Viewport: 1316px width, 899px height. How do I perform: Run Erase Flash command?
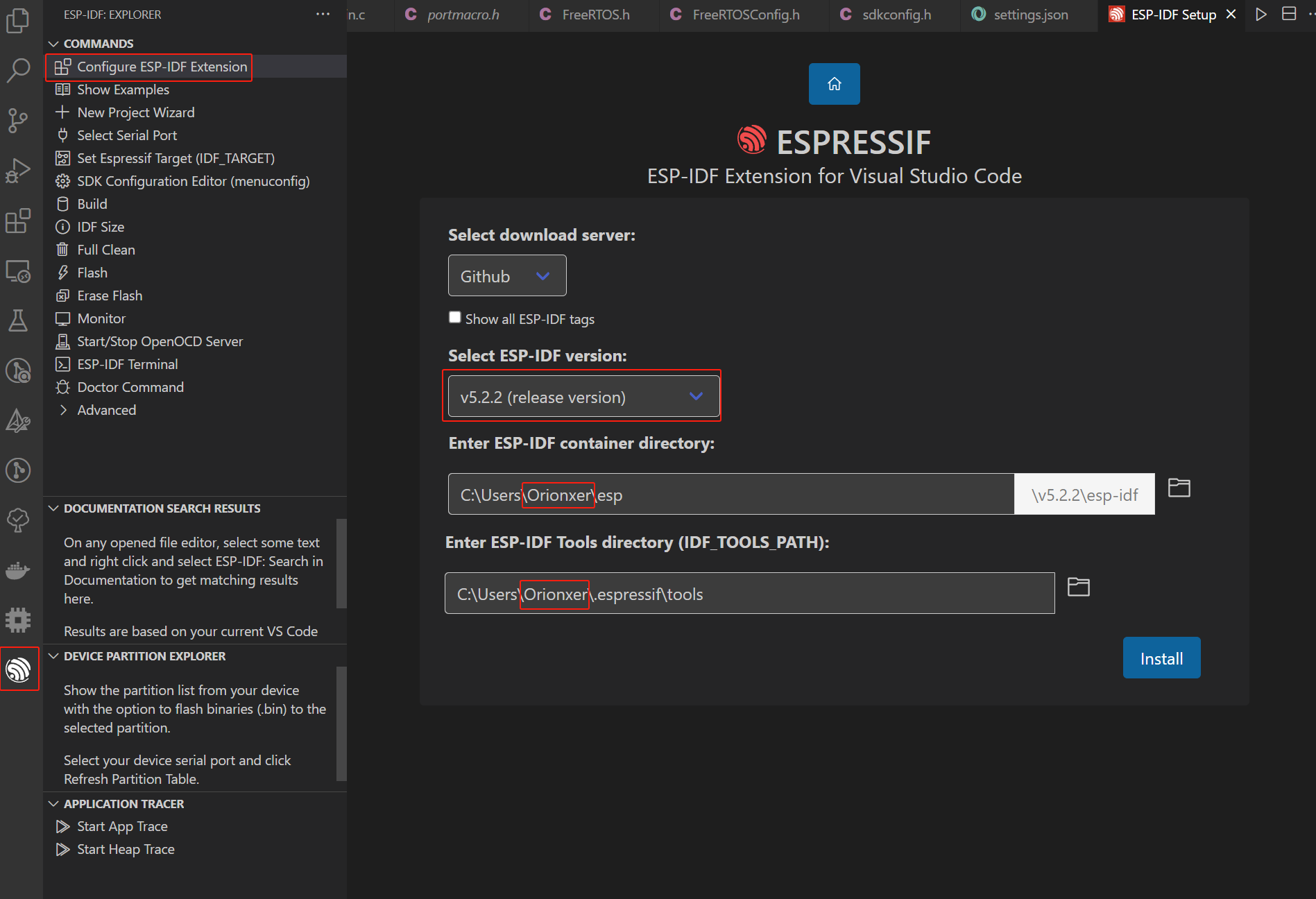pyautogui.click(x=195, y=296)
